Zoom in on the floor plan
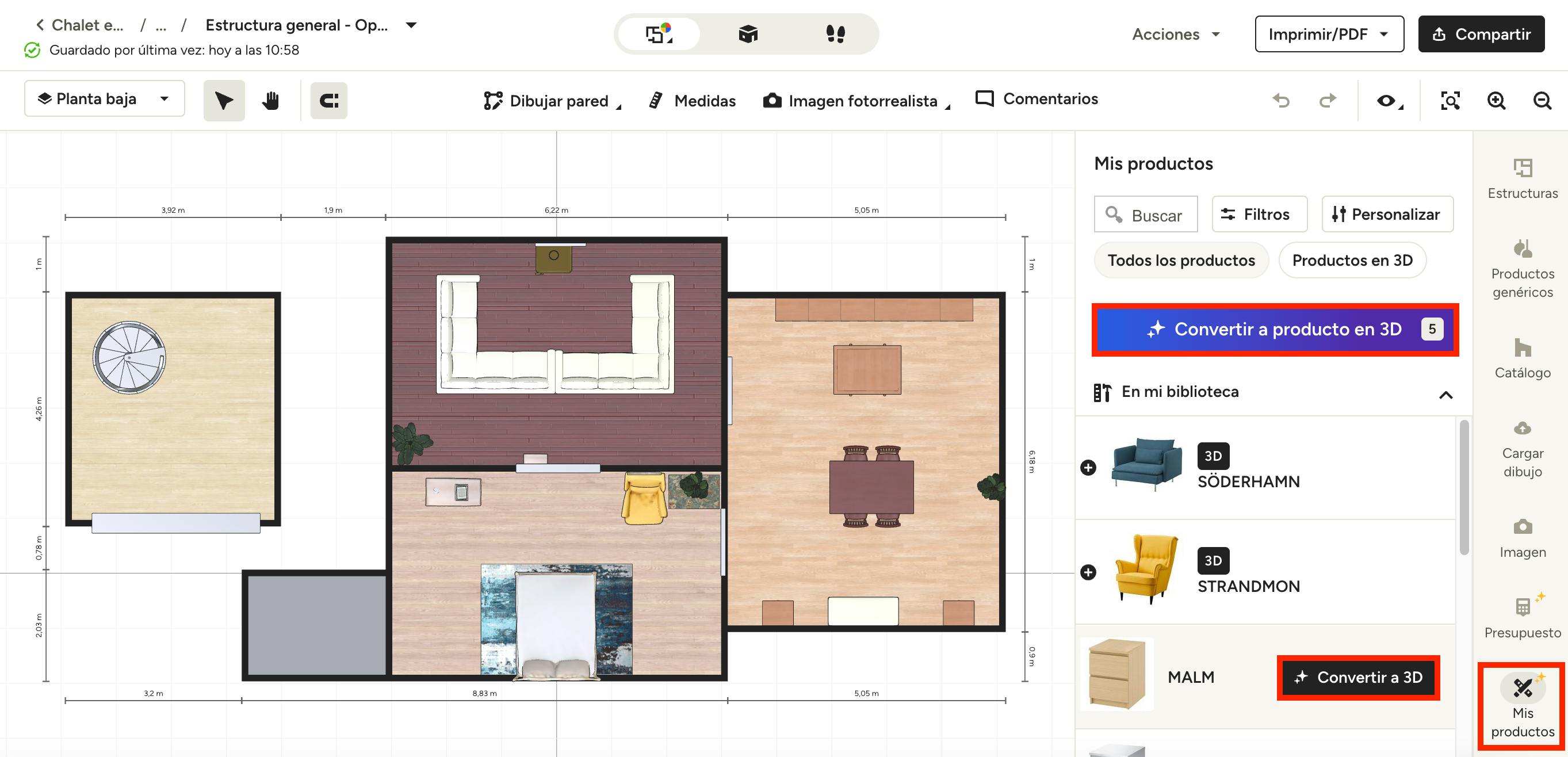The height and width of the screenshot is (757, 1568). [1496, 101]
